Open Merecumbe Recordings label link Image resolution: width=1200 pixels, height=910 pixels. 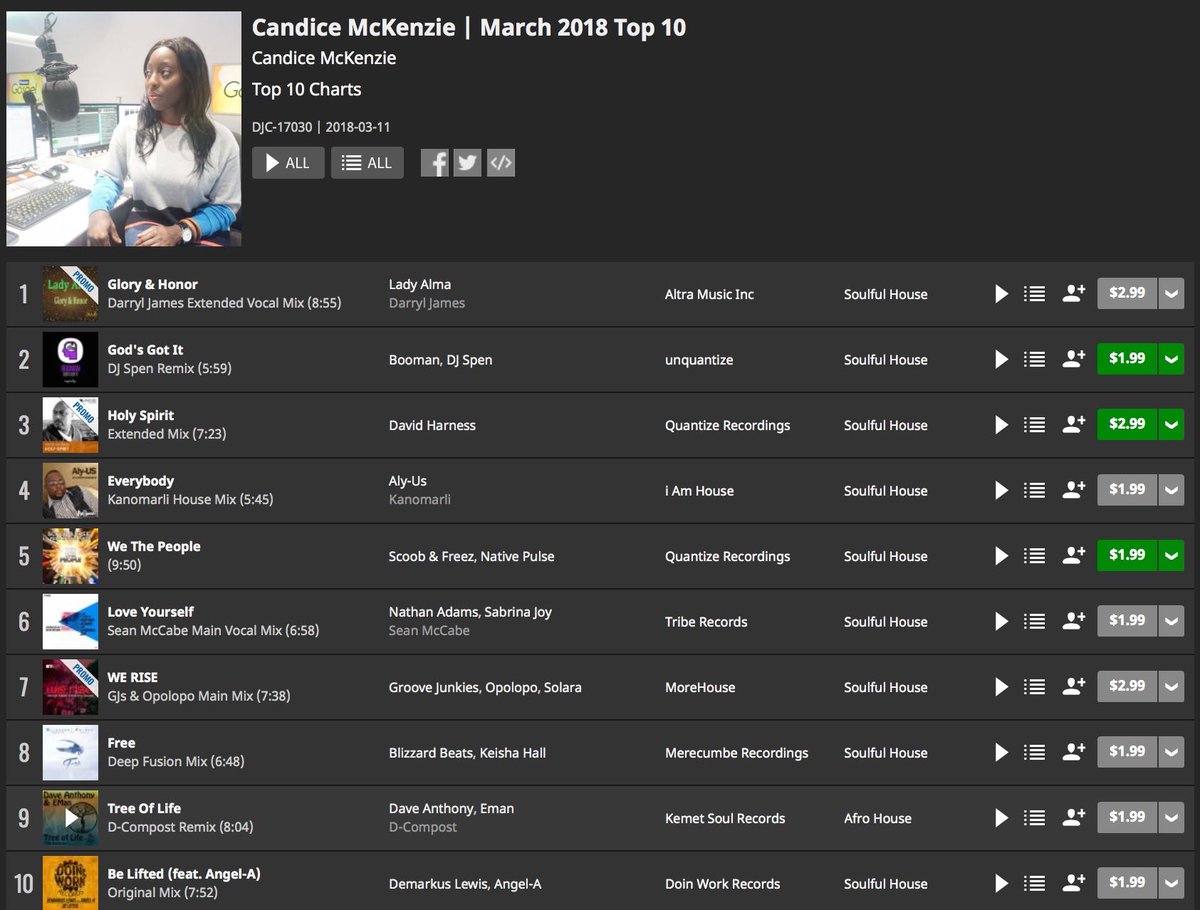(x=736, y=752)
